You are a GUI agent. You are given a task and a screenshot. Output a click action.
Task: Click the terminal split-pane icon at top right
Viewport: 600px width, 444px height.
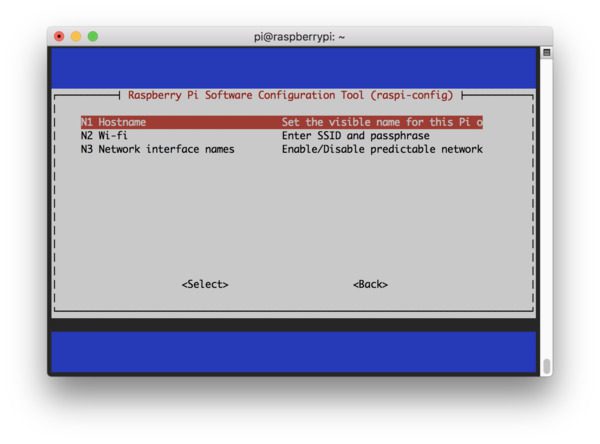tap(546, 52)
